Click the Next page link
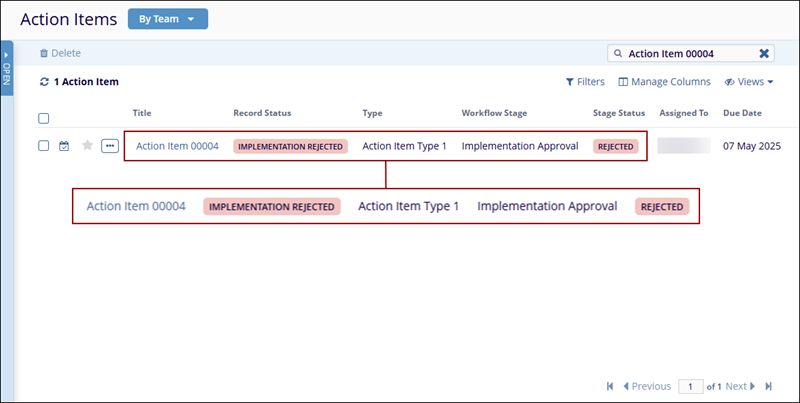The width and height of the screenshot is (800, 403). pos(740,386)
